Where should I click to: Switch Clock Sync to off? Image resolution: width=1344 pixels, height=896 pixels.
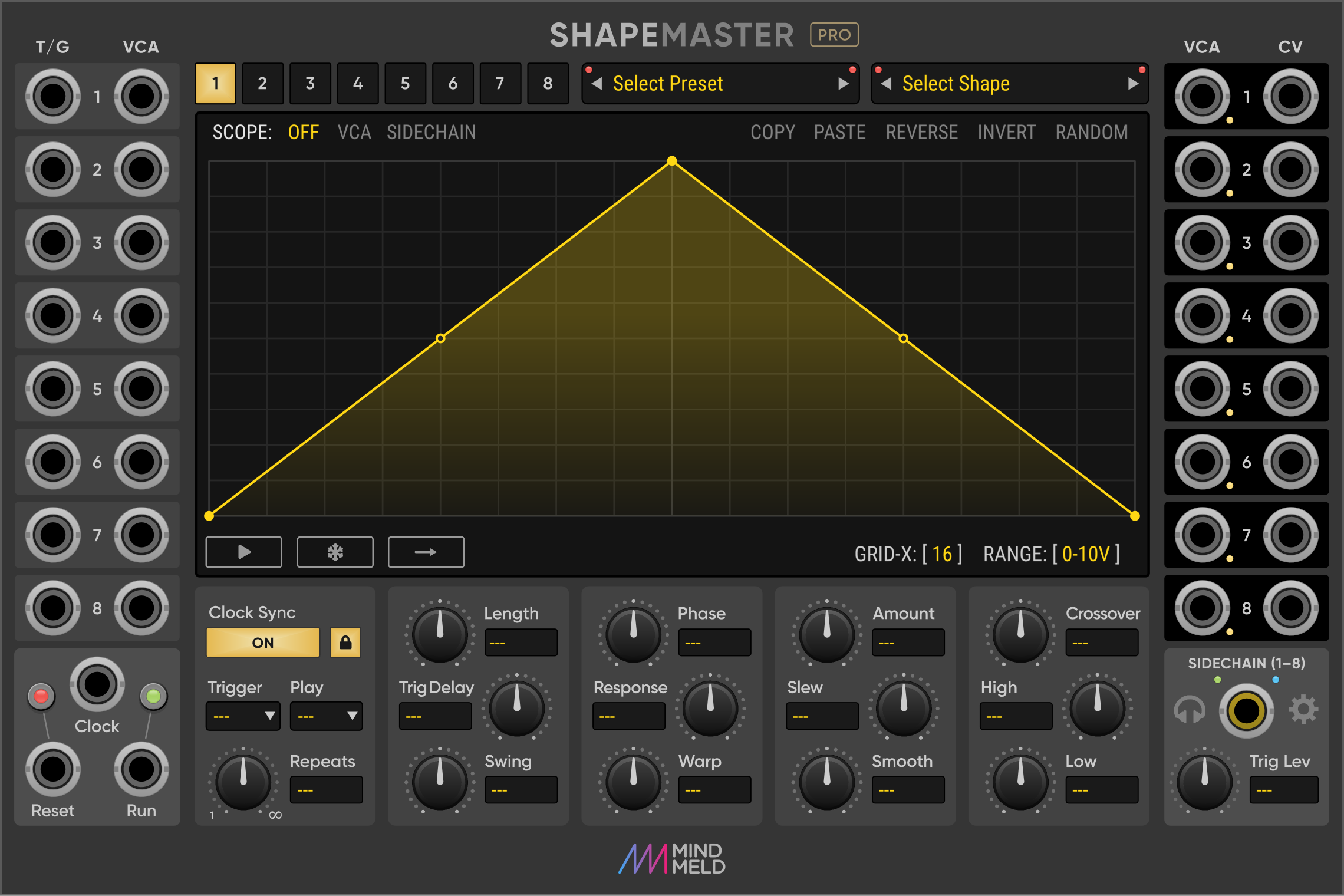click(262, 642)
